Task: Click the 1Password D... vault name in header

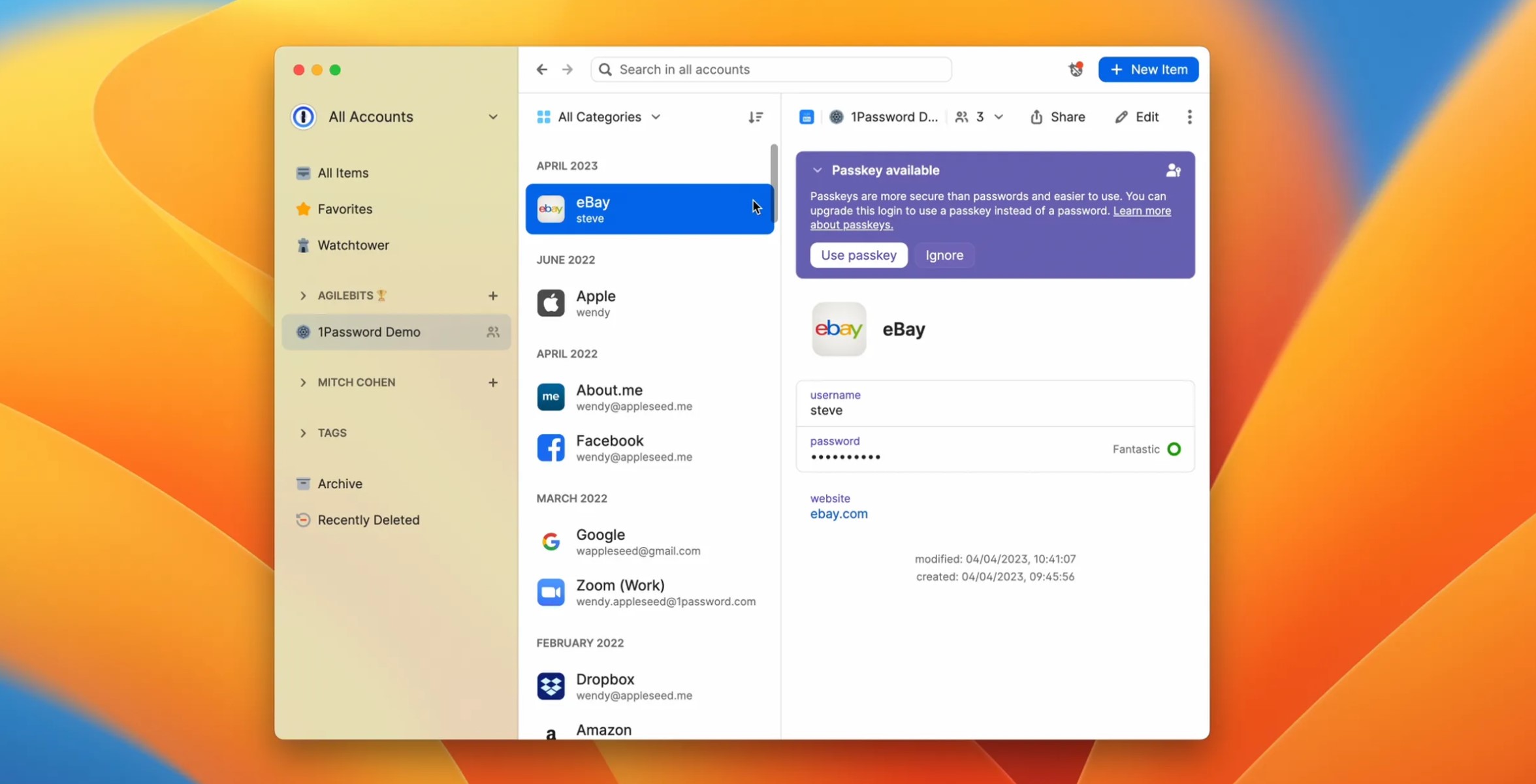Action: (x=894, y=117)
